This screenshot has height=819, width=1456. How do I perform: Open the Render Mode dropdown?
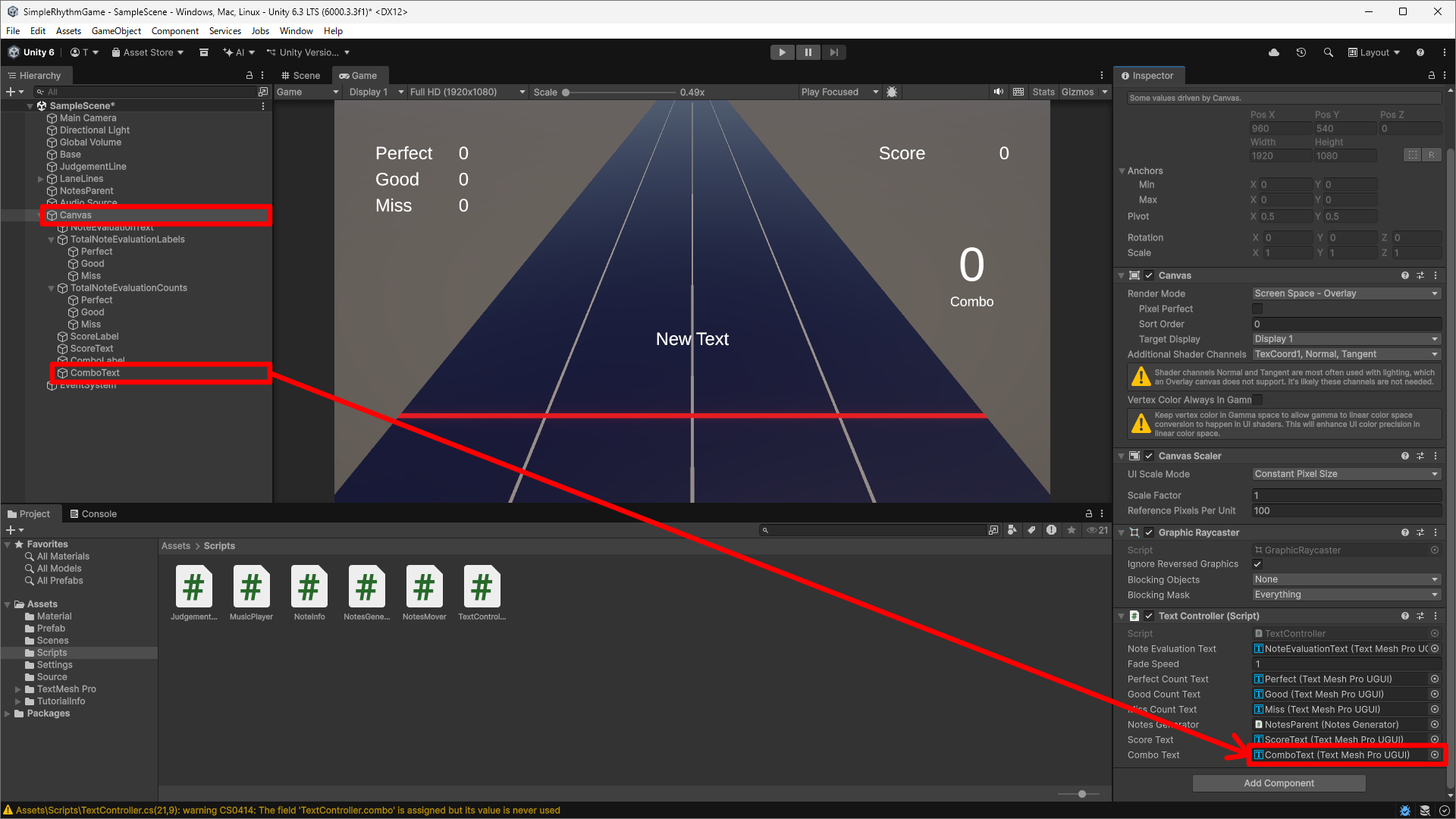coord(1345,293)
